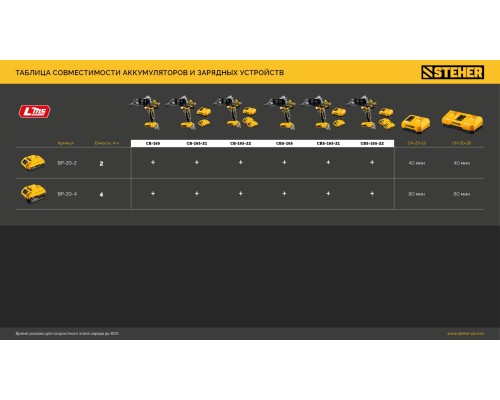
Task: Click the first drill image without batteries
Action: point(146,112)
